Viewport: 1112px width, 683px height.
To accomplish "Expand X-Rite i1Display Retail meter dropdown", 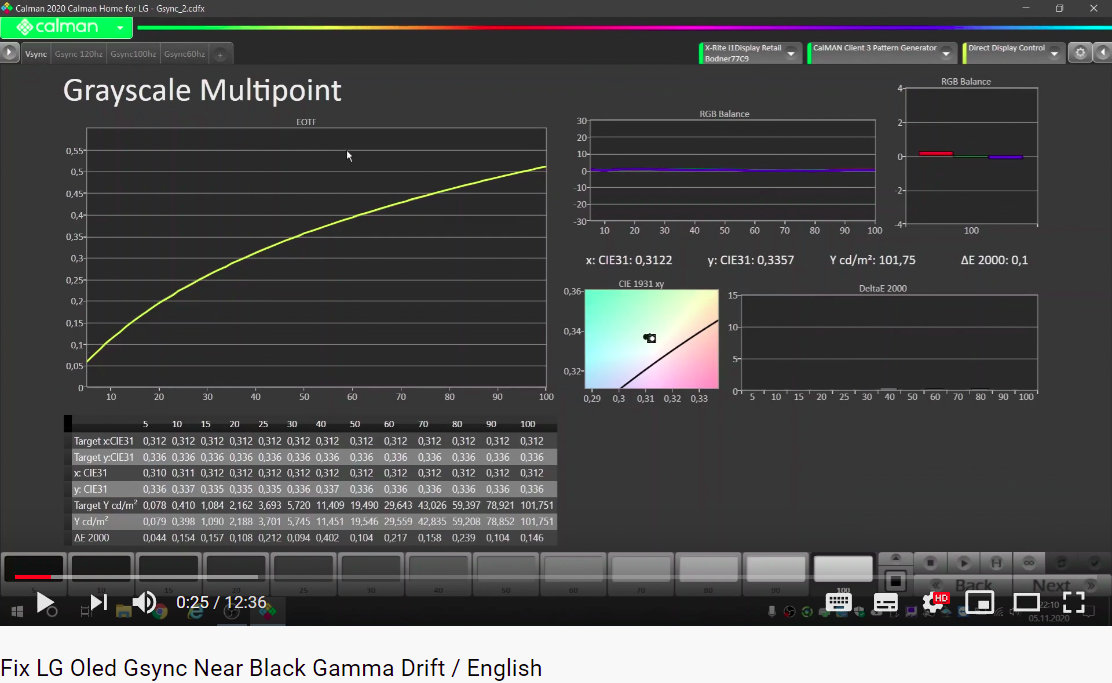I will pos(791,53).
